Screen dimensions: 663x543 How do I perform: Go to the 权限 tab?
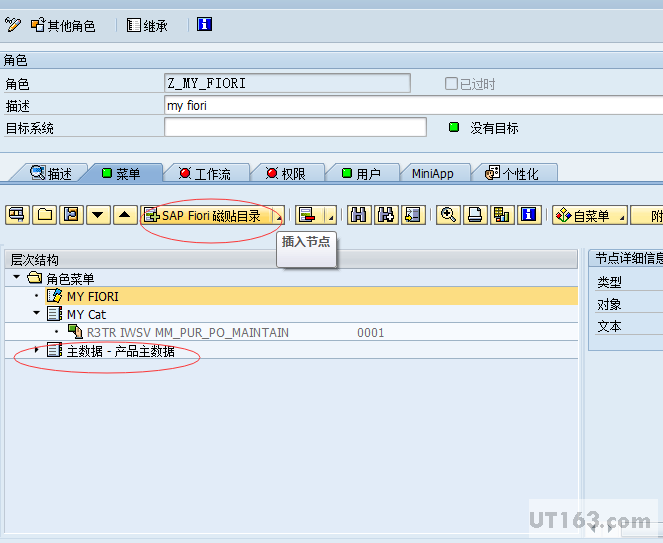pos(286,173)
